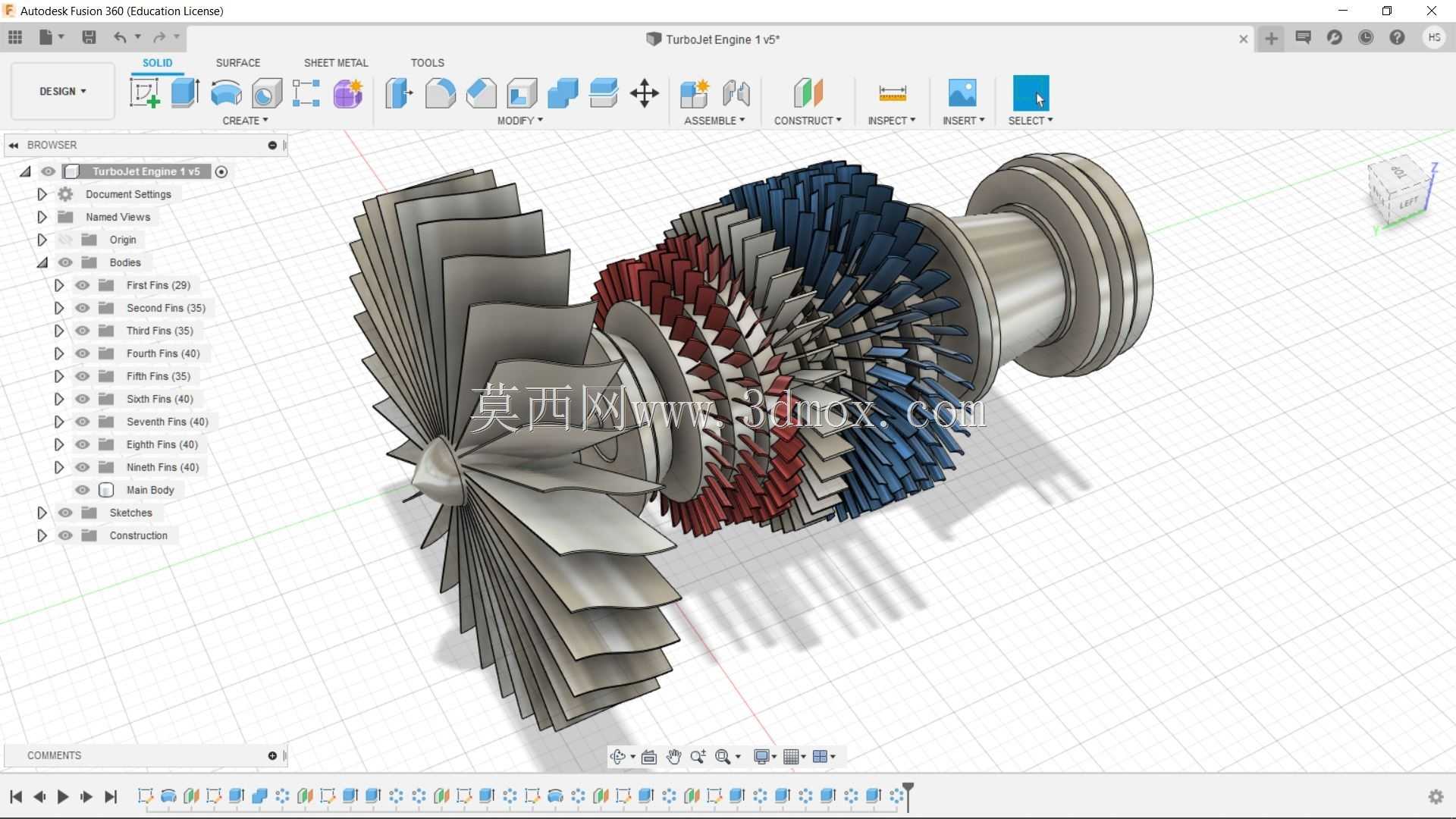The width and height of the screenshot is (1456, 819).
Task: Open a new design tab
Action: pyautogui.click(x=1271, y=39)
